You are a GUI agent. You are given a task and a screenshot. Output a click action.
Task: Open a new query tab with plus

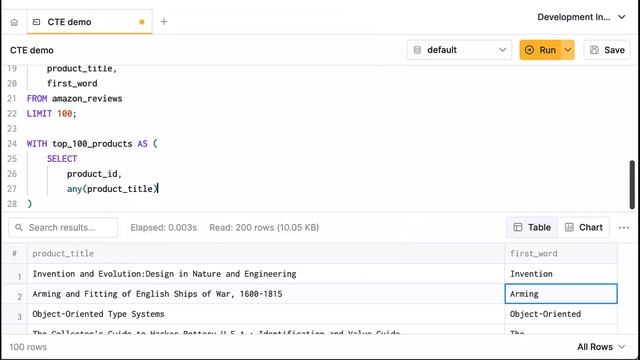click(164, 22)
